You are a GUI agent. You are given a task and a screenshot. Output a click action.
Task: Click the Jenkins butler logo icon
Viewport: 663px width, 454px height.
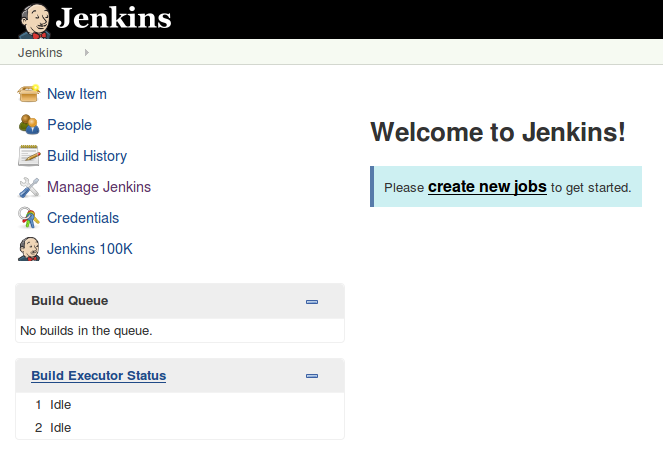click(35, 19)
